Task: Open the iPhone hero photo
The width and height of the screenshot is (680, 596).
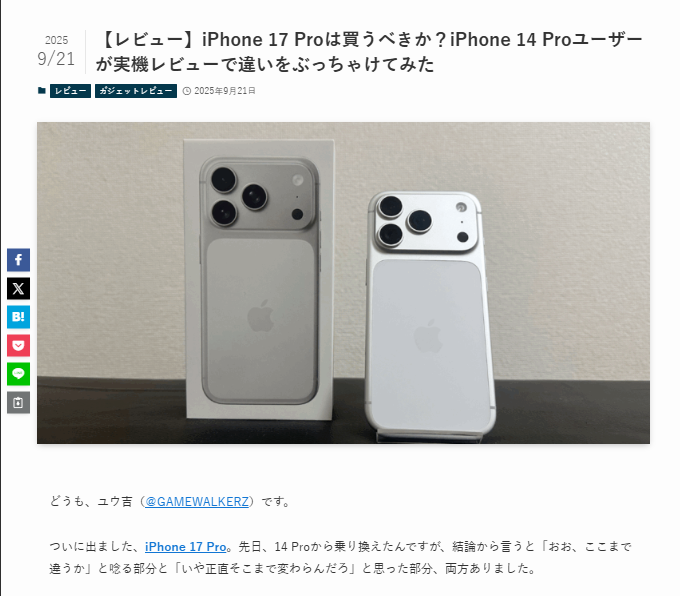Action: tap(343, 283)
